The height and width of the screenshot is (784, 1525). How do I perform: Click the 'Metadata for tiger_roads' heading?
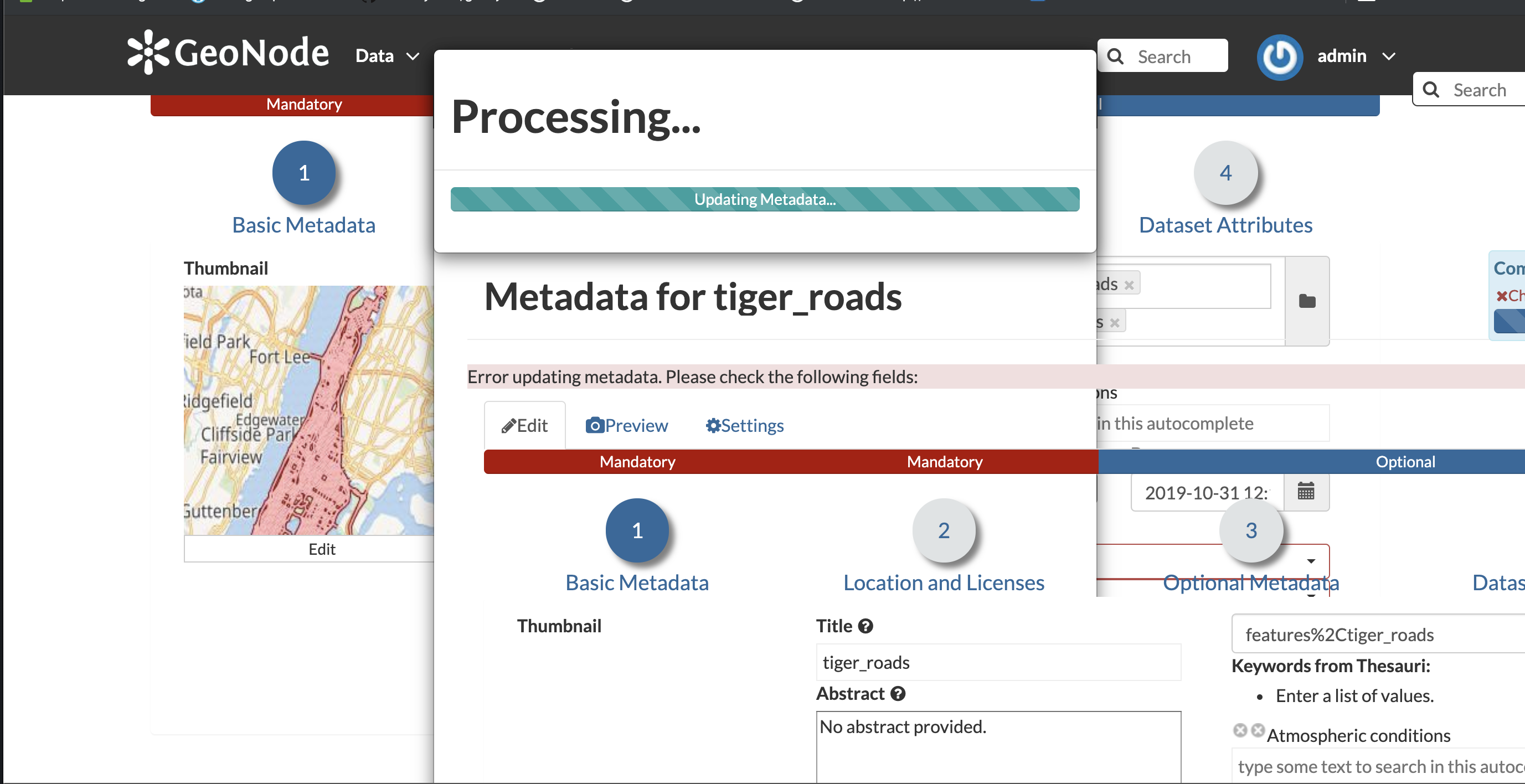point(693,297)
